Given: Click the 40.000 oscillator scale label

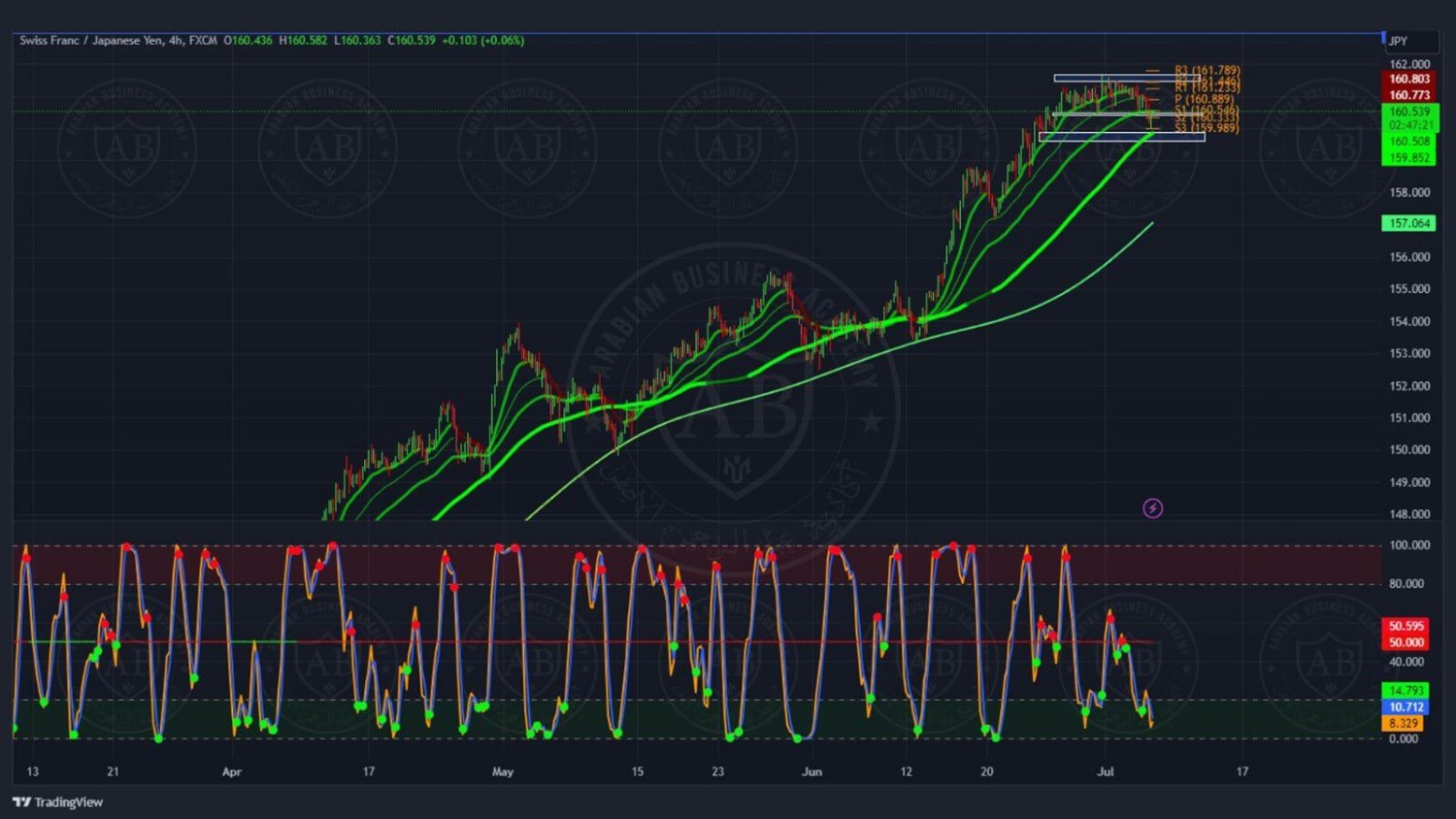Looking at the screenshot, I should [x=1406, y=662].
